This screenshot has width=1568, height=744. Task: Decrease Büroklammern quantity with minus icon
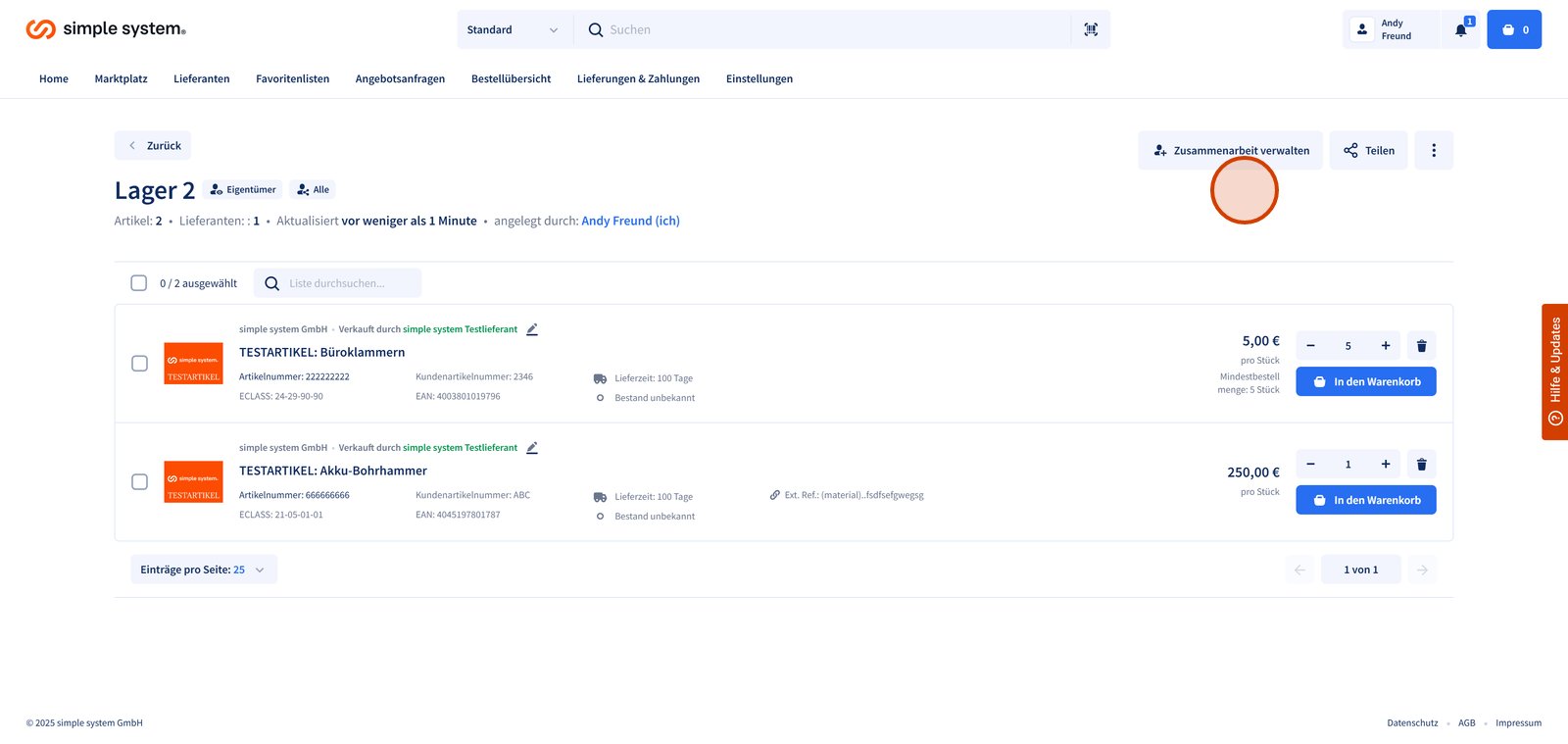(1311, 346)
